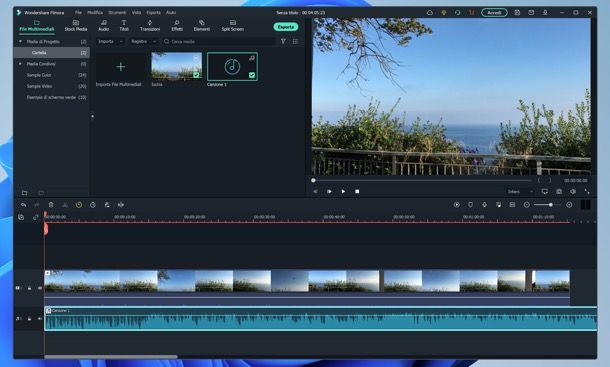610x367 pixels.
Task: Switch to the Stock Media tab
Action: pos(76,26)
